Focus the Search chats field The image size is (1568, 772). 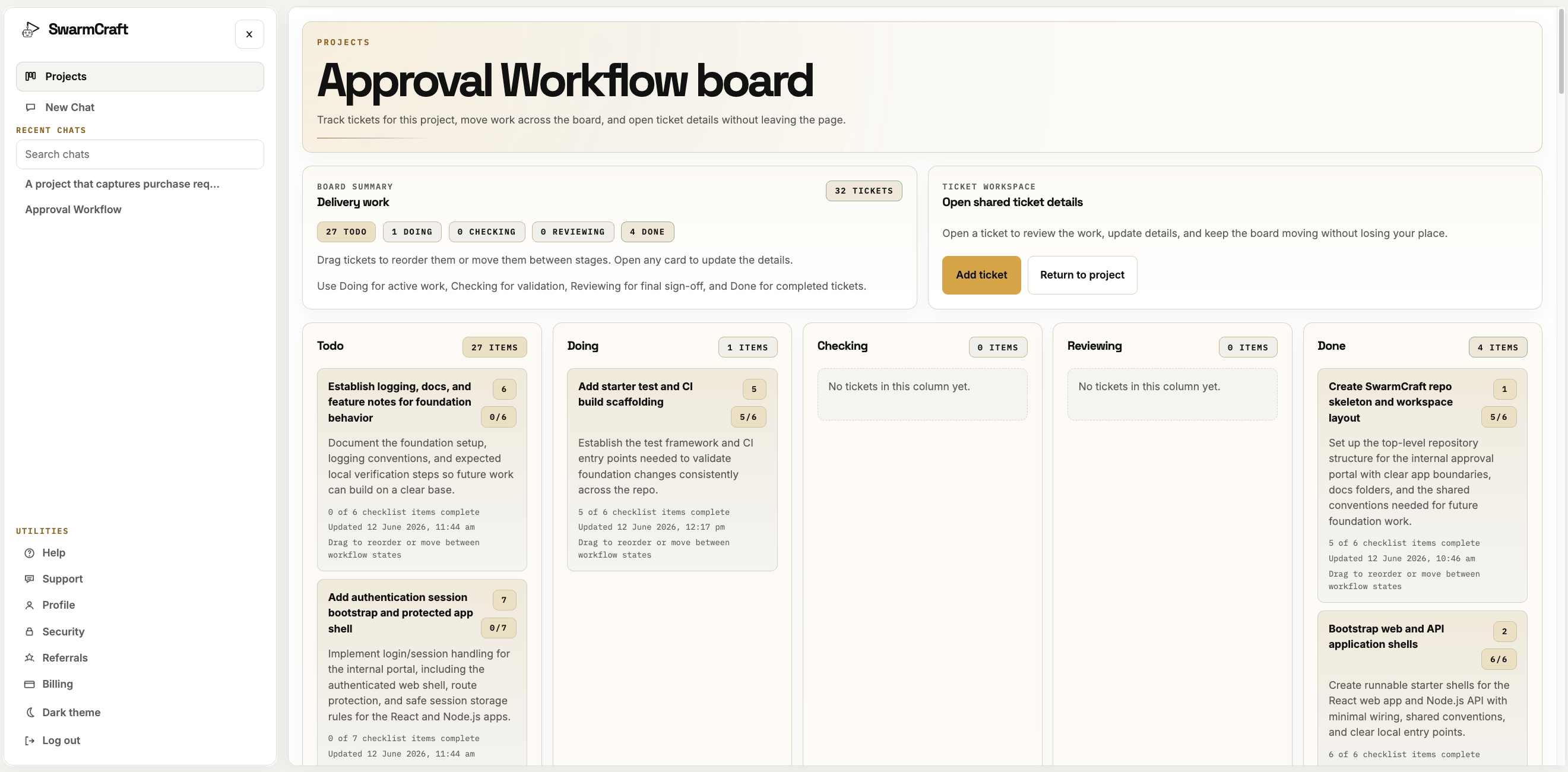click(140, 154)
